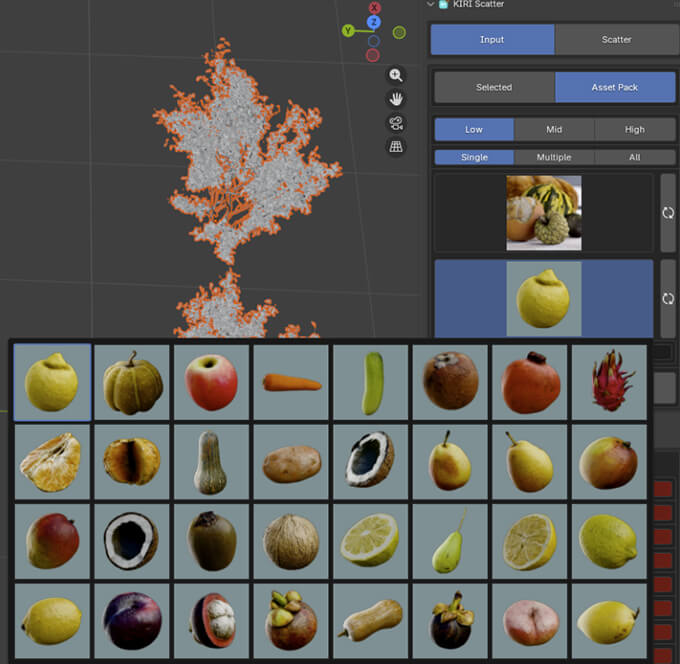Image resolution: width=680 pixels, height=664 pixels.
Task: Collapse the KIRI Scatter panel
Action: (431, 4)
